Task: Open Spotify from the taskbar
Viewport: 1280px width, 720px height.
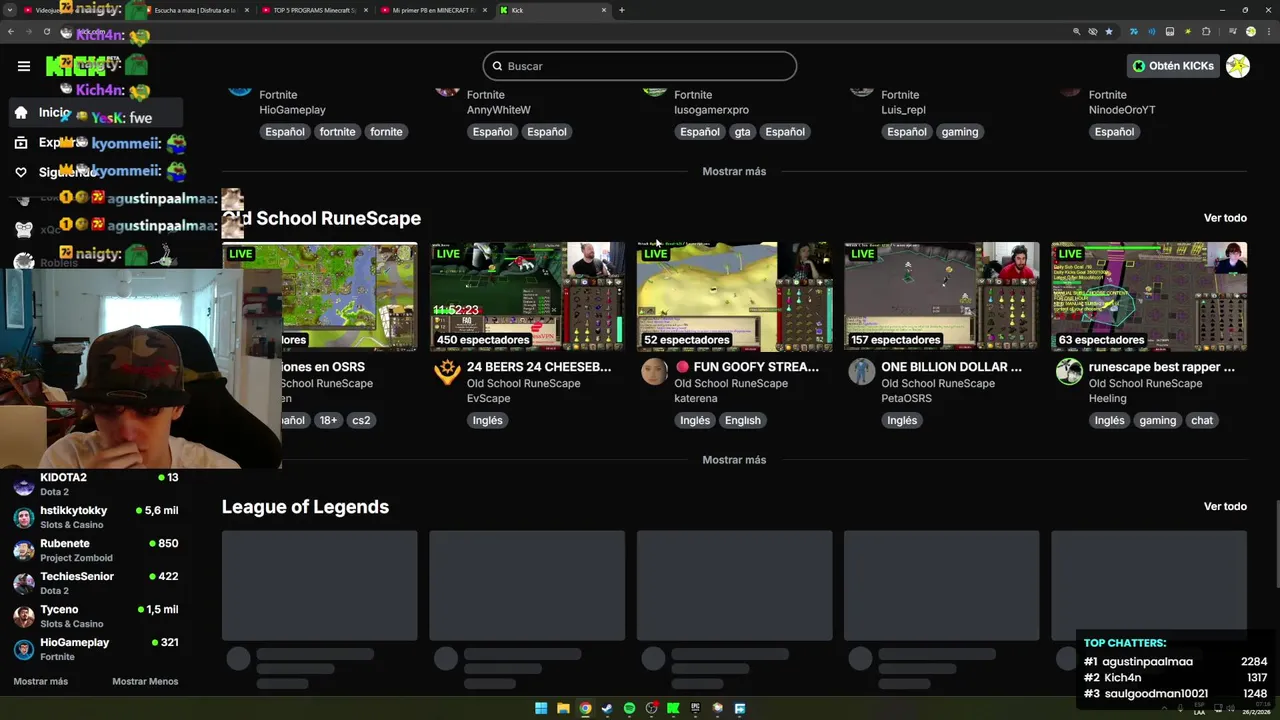Action: pos(629,708)
